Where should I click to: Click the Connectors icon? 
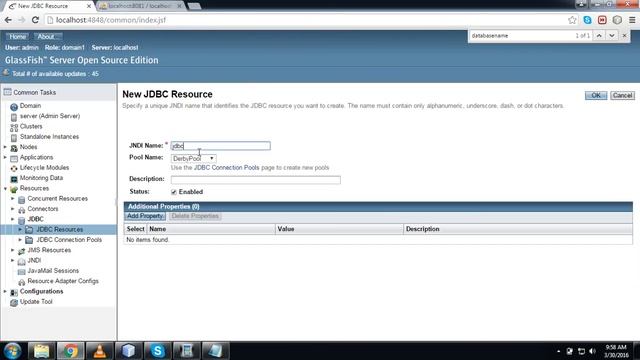22,209
